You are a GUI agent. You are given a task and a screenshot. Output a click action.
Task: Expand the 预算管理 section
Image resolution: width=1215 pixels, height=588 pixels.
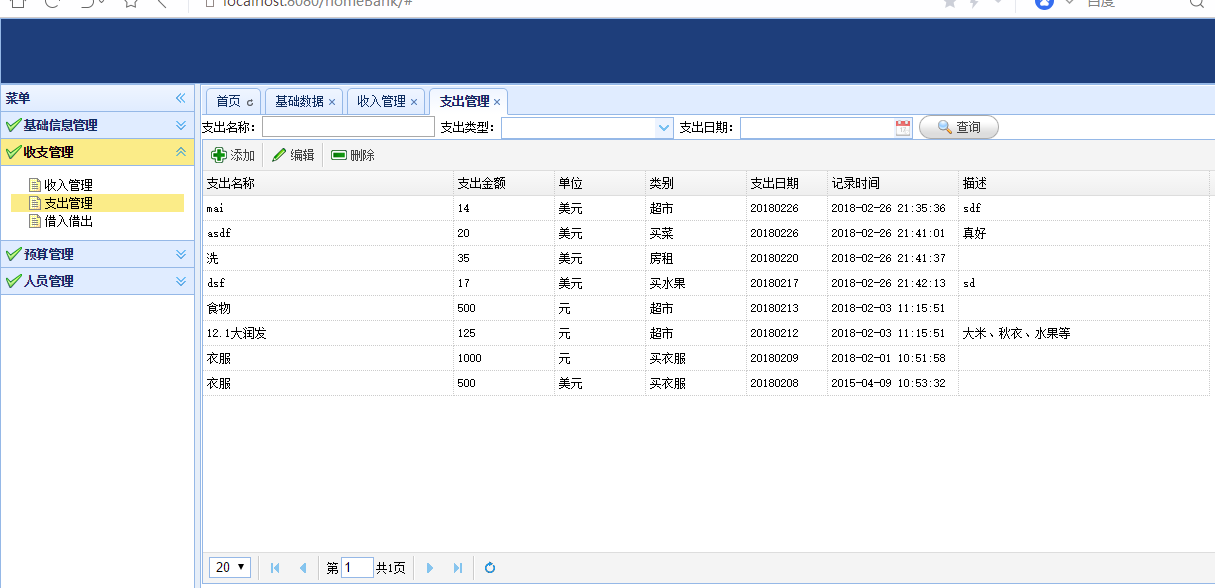[181, 254]
